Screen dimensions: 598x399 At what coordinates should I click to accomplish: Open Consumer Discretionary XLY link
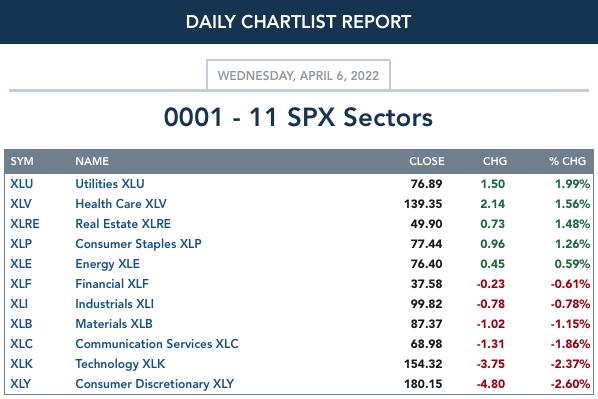155,384
